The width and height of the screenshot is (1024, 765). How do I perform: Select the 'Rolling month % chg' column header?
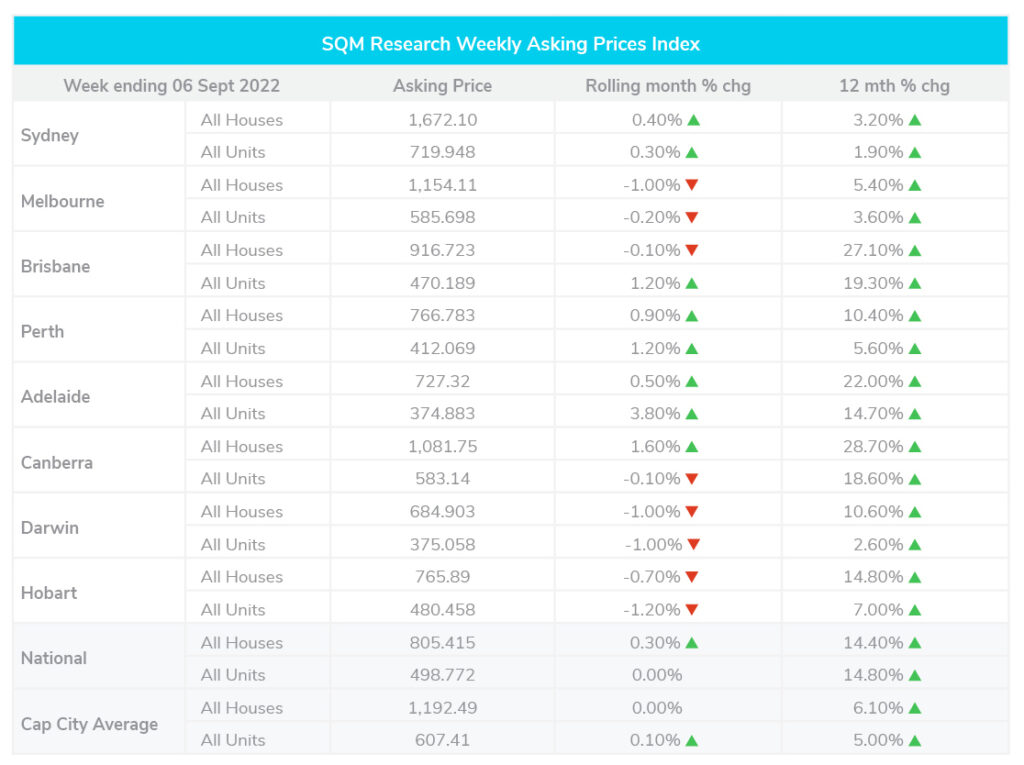click(668, 86)
